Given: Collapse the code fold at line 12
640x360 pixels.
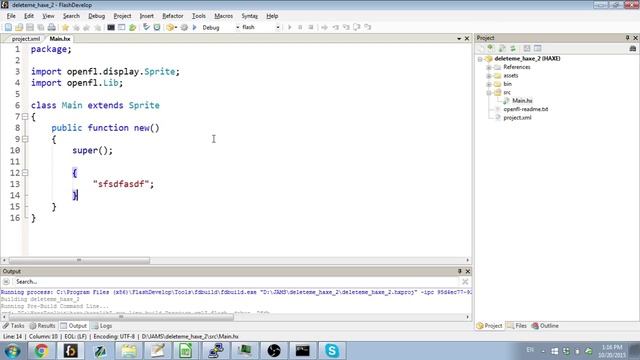Looking at the screenshot, I should 25,173.
